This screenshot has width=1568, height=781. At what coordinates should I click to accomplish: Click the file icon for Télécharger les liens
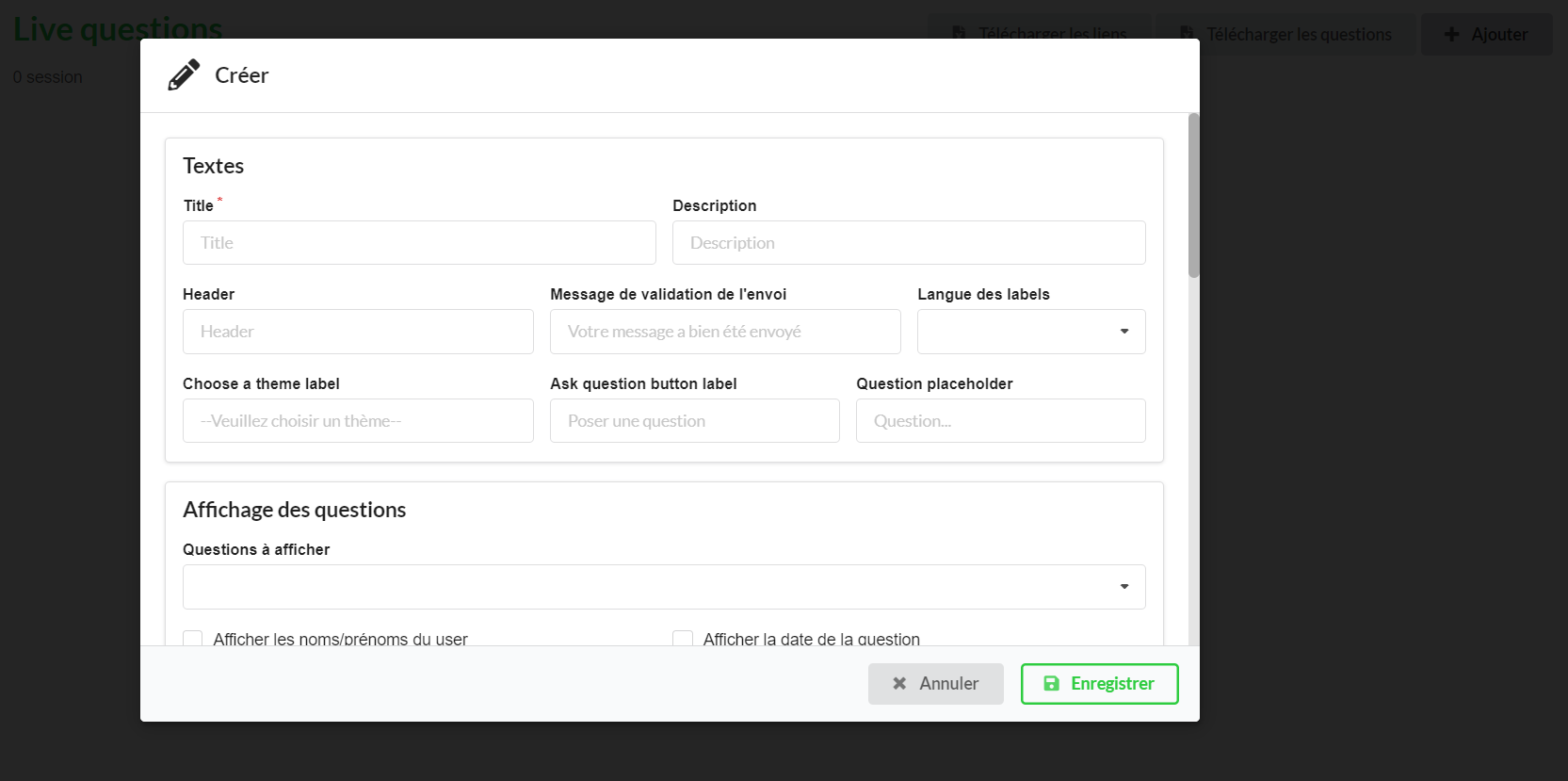959,35
